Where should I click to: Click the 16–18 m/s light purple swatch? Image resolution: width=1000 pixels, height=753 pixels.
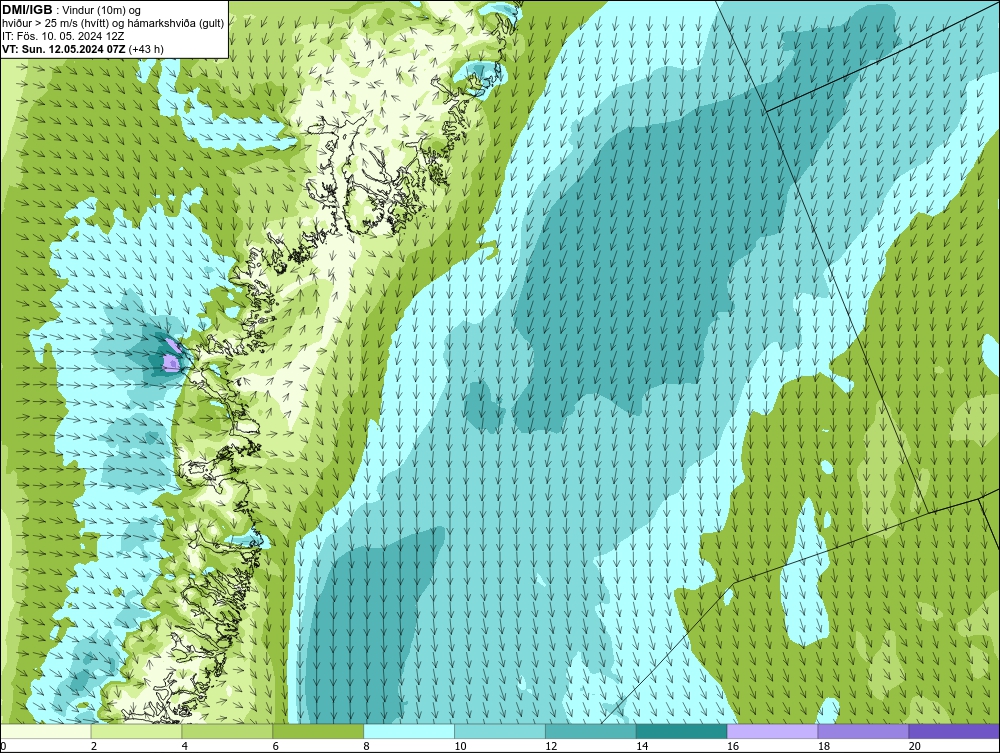(x=772, y=731)
